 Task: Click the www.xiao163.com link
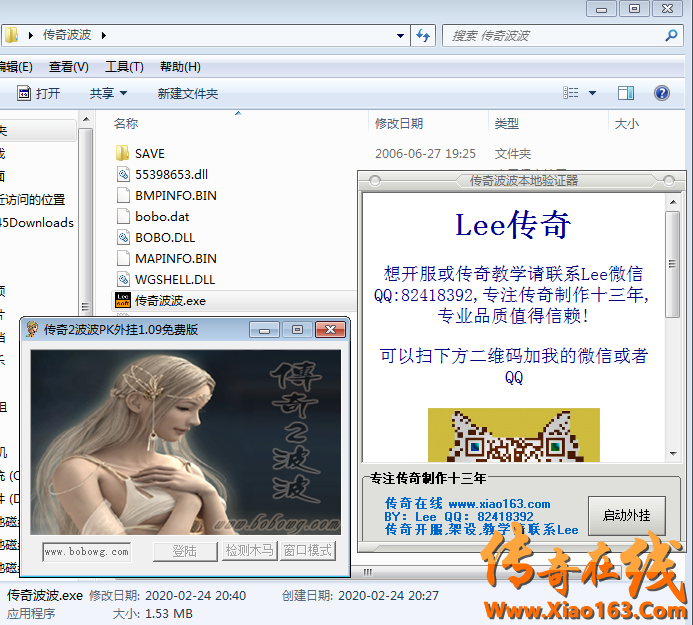point(499,503)
